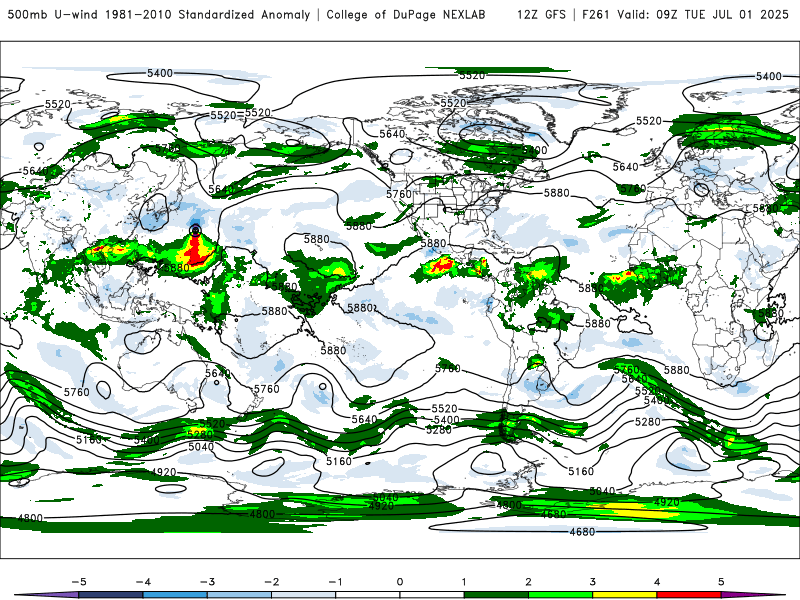Click the '1981-2010' climatology period text
Screen dimensions: 800x600
click(x=138, y=15)
